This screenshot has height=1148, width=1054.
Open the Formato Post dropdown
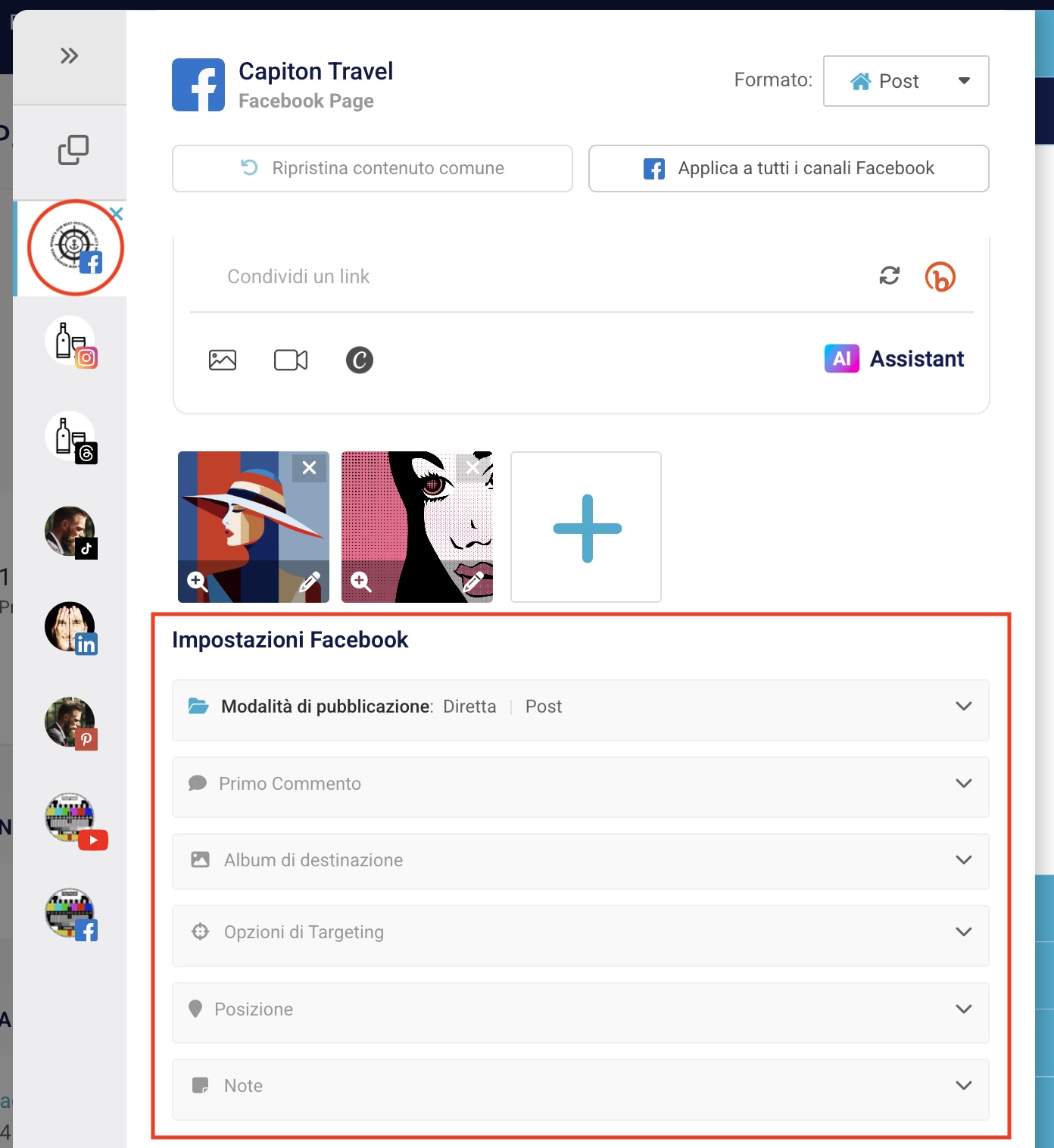click(x=906, y=81)
